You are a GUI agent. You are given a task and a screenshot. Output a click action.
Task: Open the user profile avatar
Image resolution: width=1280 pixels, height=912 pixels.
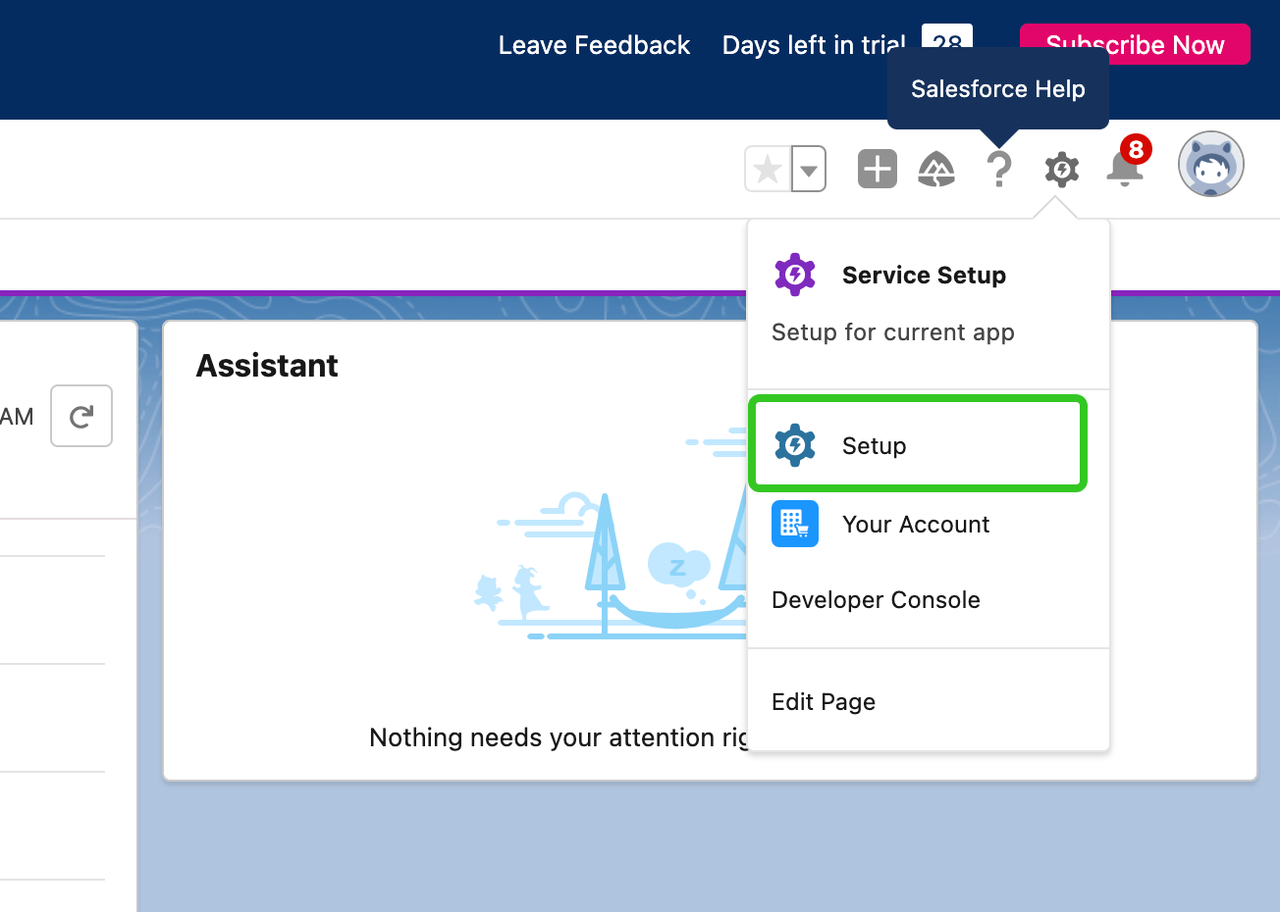click(x=1210, y=164)
